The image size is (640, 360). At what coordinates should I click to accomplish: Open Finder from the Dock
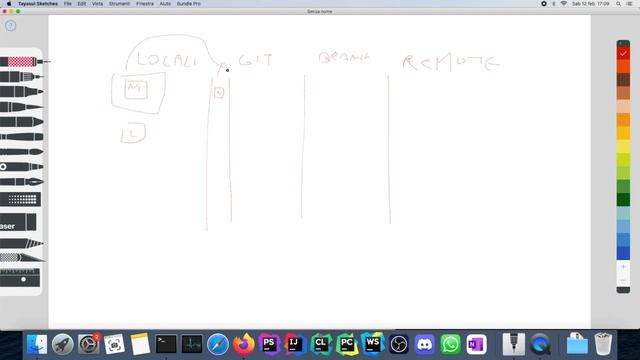click(36, 344)
